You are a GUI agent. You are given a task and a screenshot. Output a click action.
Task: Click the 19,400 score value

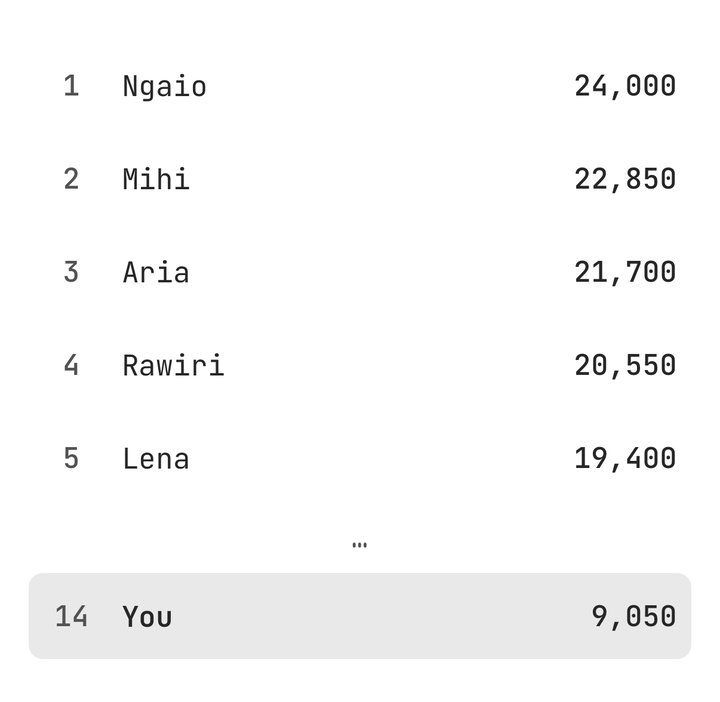tap(625, 459)
